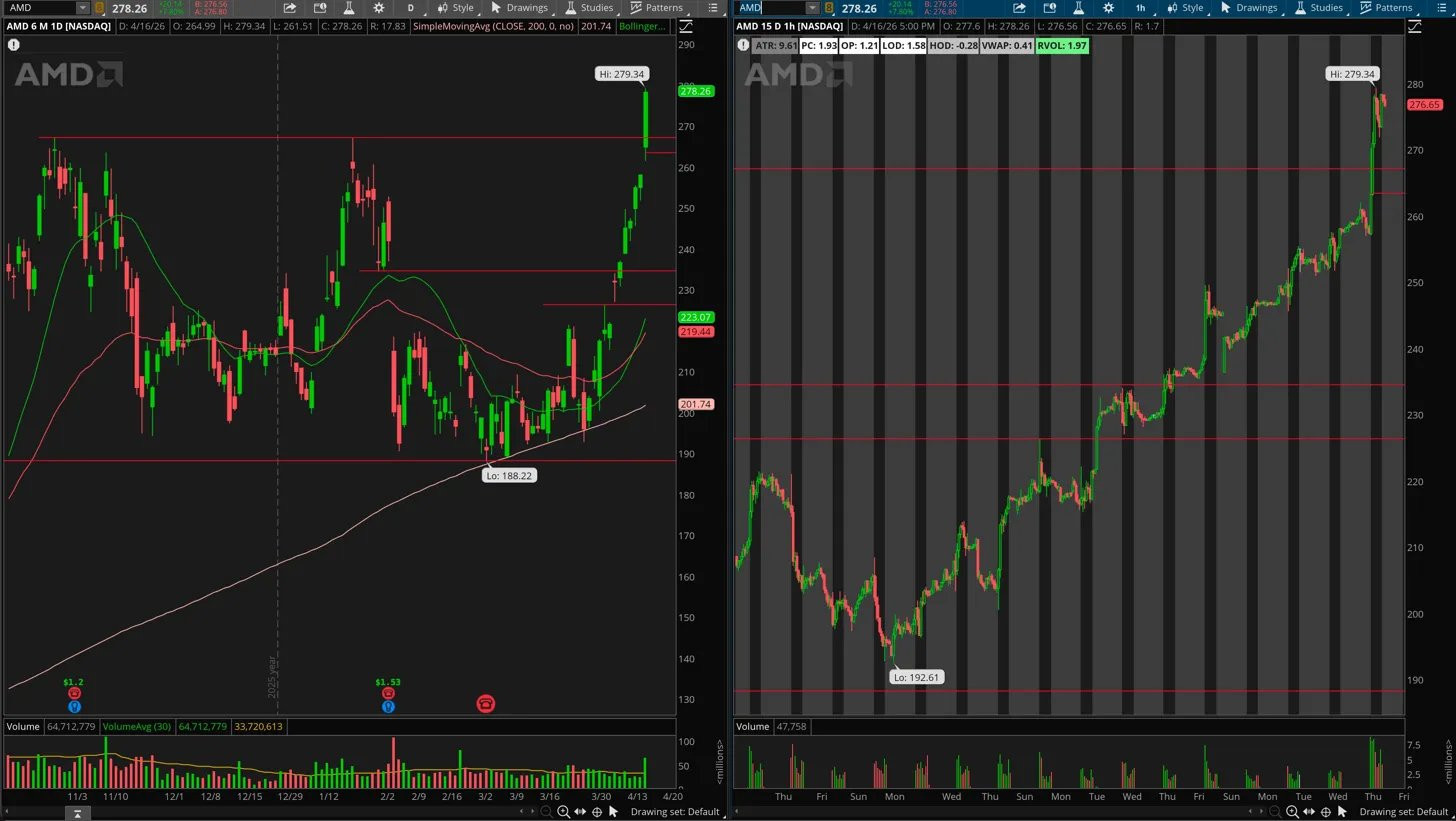Open the Patterns menu in the right chart
1456x821 pixels.
(1386, 8)
